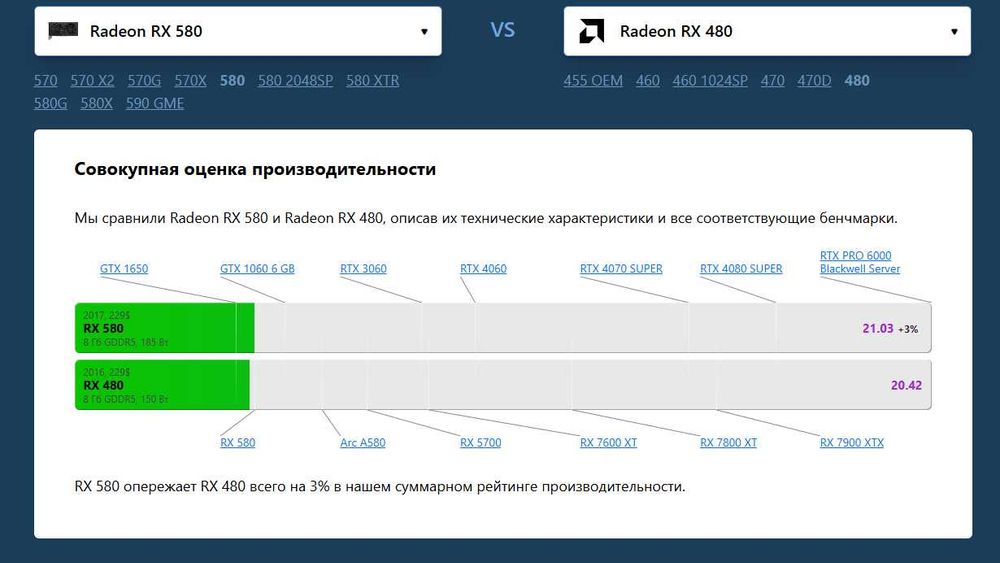Click the Arc A580 chart label
Screen dimensions: 1000x563
click(362, 442)
